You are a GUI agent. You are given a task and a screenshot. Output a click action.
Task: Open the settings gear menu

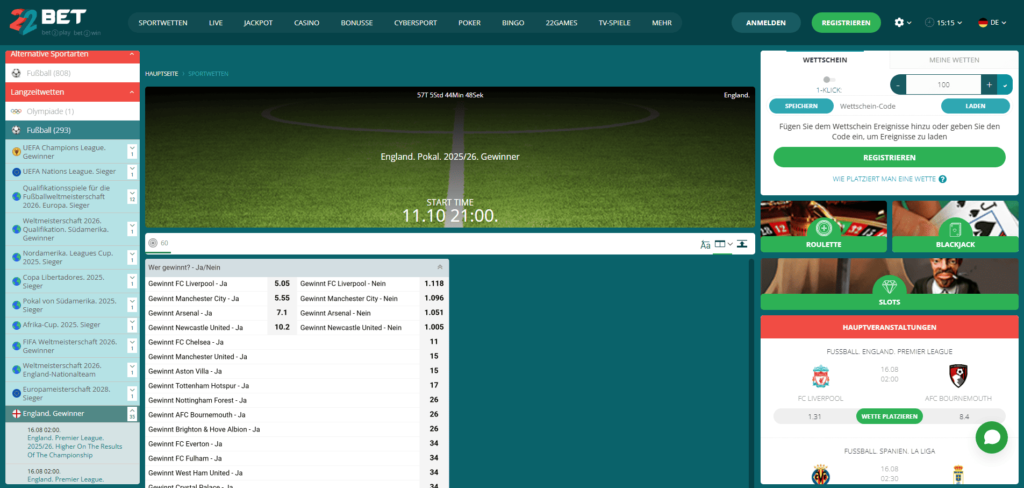coord(899,22)
